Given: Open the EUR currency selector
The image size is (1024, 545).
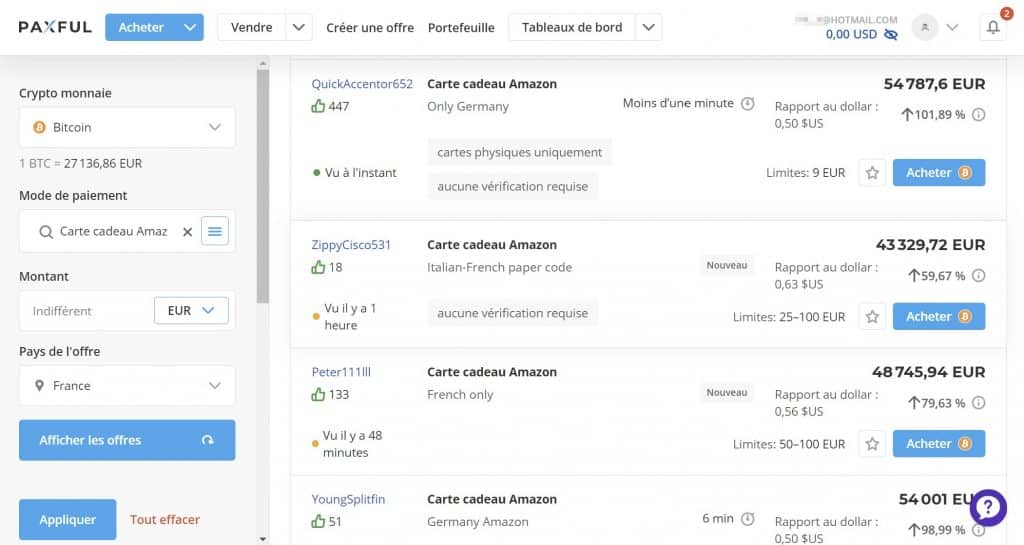Looking at the screenshot, I should (192, 311).
